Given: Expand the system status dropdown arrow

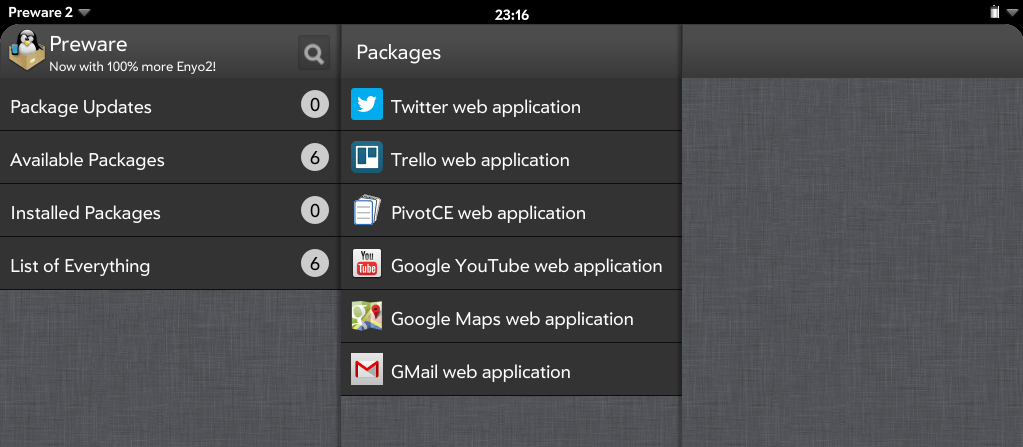Looking at the screenshot, I should tap(1011, 13).
